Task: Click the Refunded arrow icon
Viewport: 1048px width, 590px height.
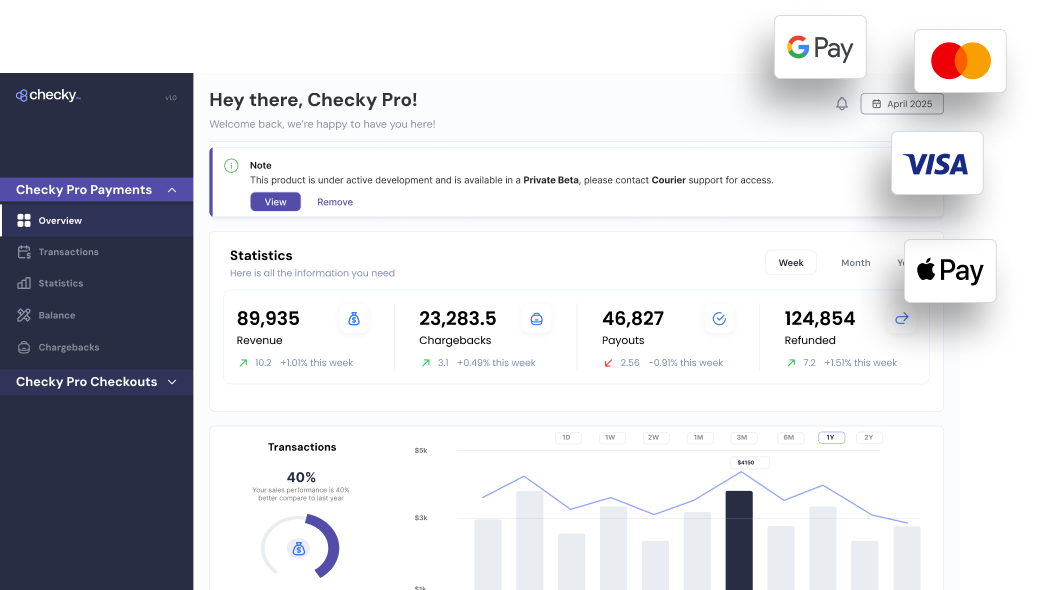Action: pos(902,319)
